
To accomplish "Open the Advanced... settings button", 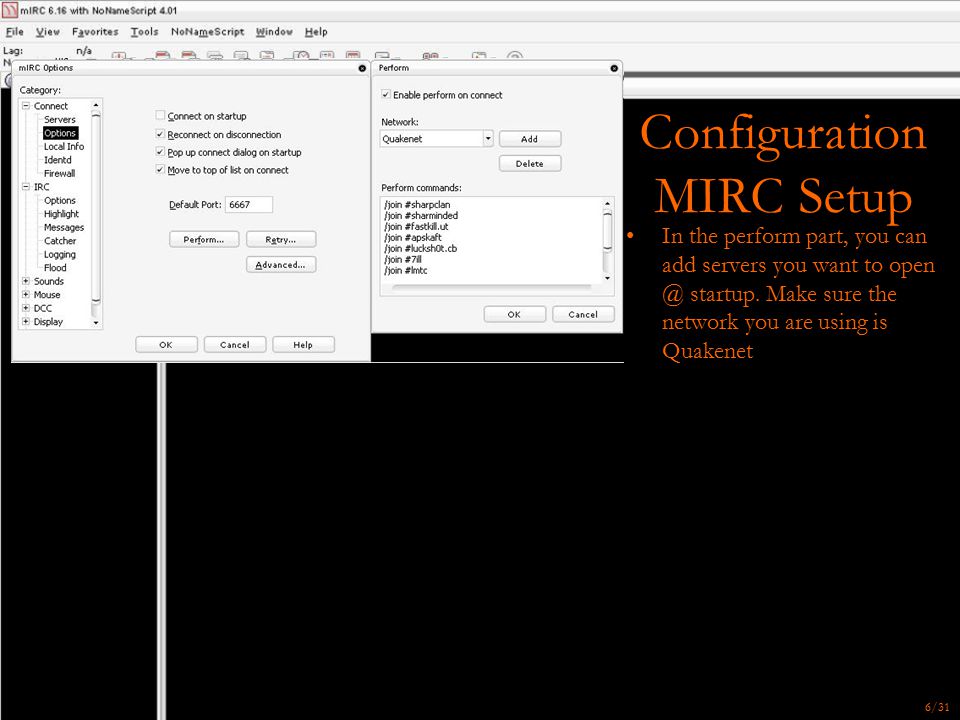I will pyautogui.click(x=281, y=264).
